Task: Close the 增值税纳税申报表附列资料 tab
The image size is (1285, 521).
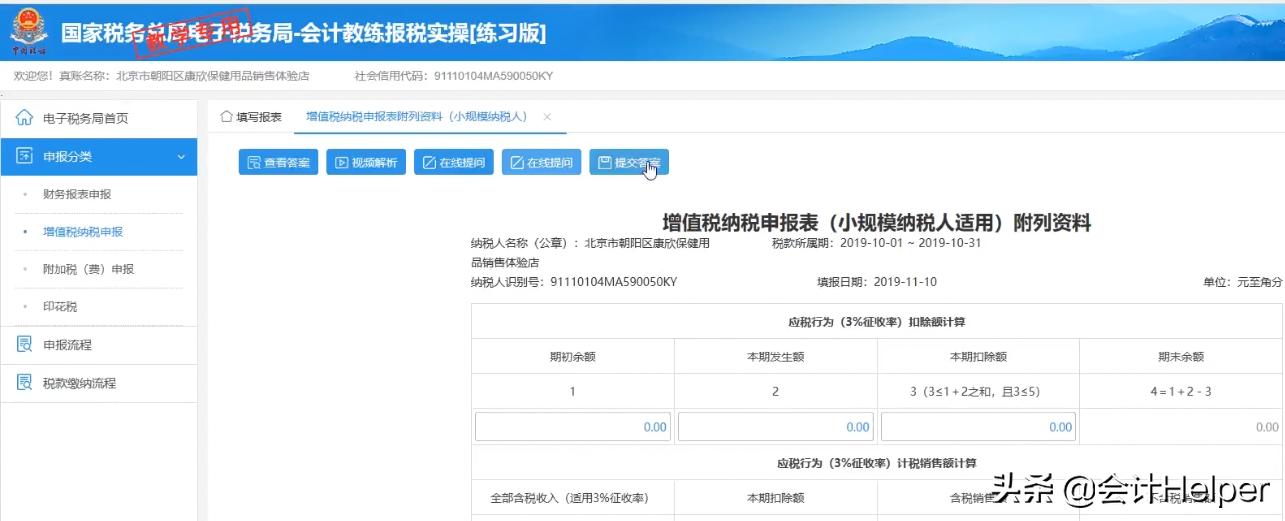Action: click(547, 117)
